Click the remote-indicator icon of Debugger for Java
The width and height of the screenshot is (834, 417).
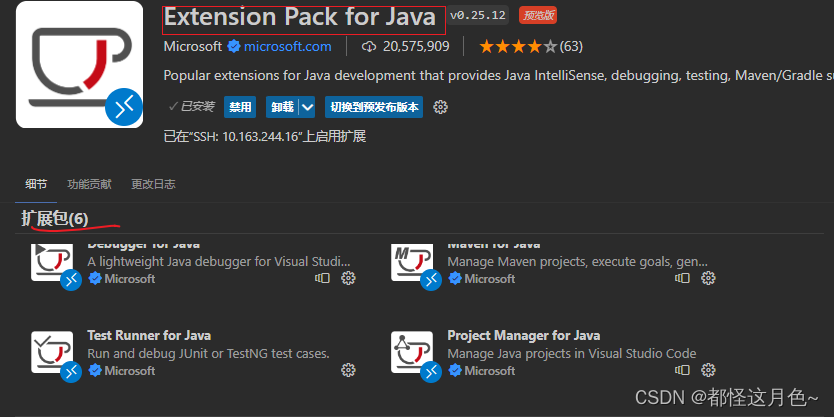point(322,278)
